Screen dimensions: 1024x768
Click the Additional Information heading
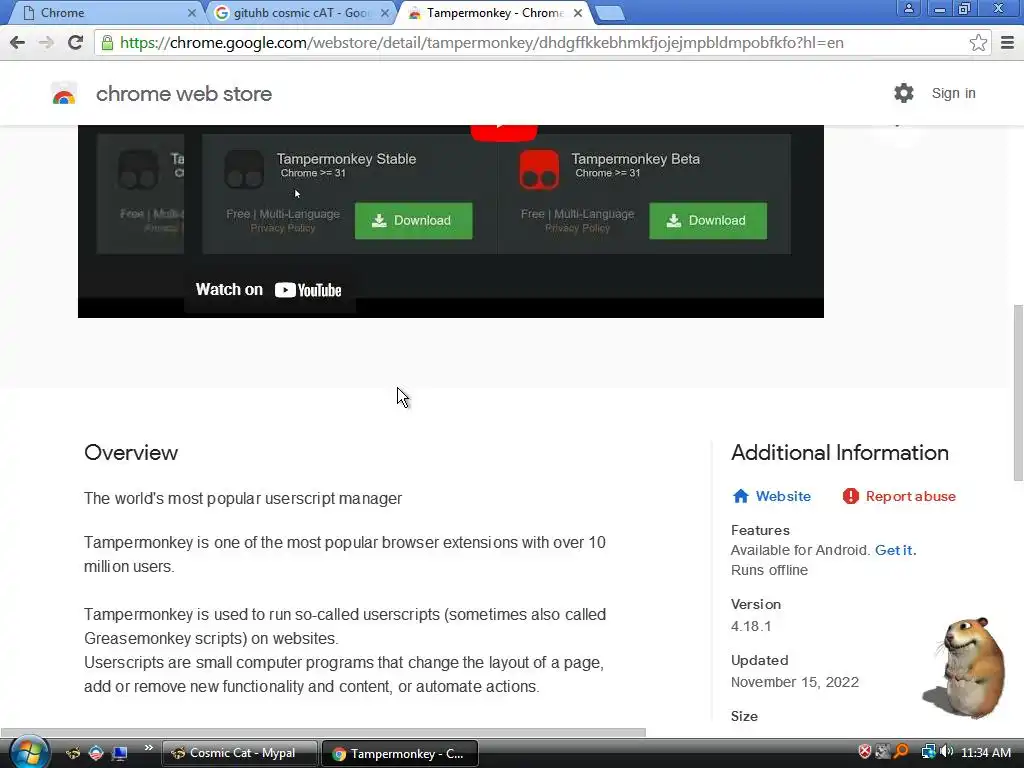(x=839, y=453)
